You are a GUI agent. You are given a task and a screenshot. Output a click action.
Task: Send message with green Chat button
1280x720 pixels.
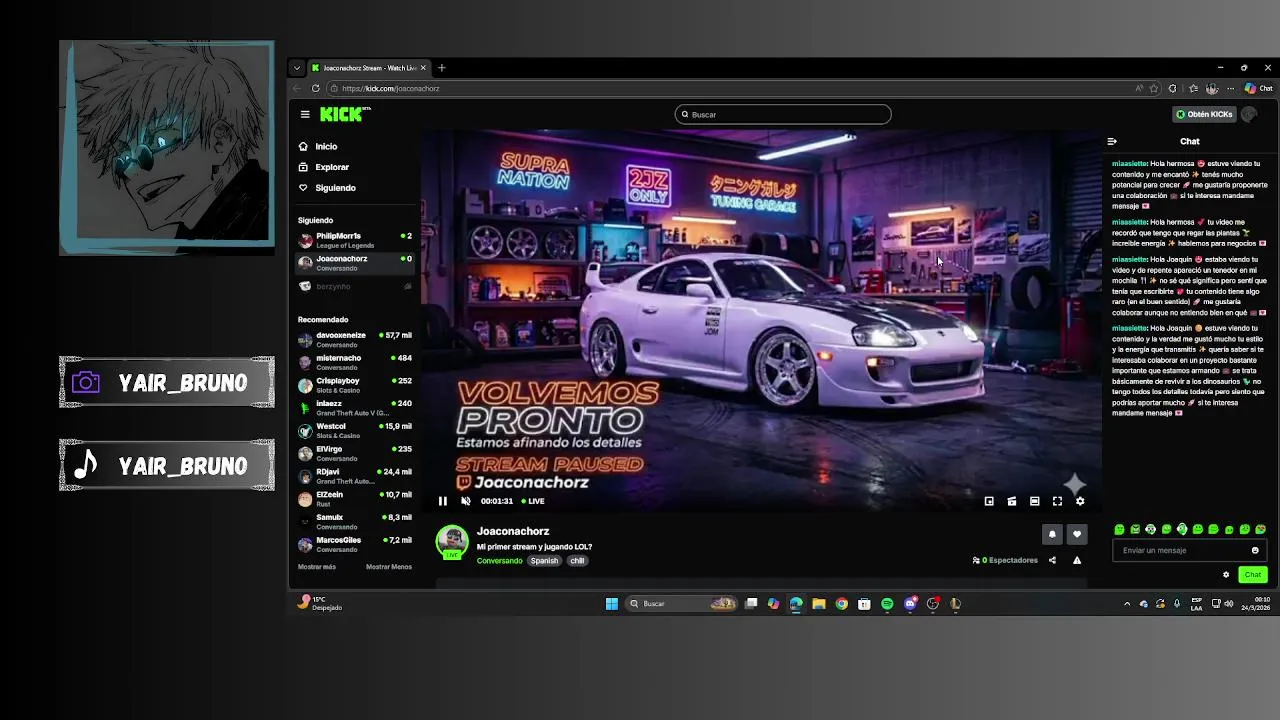pyautogui.click(x=1253, y=574)
